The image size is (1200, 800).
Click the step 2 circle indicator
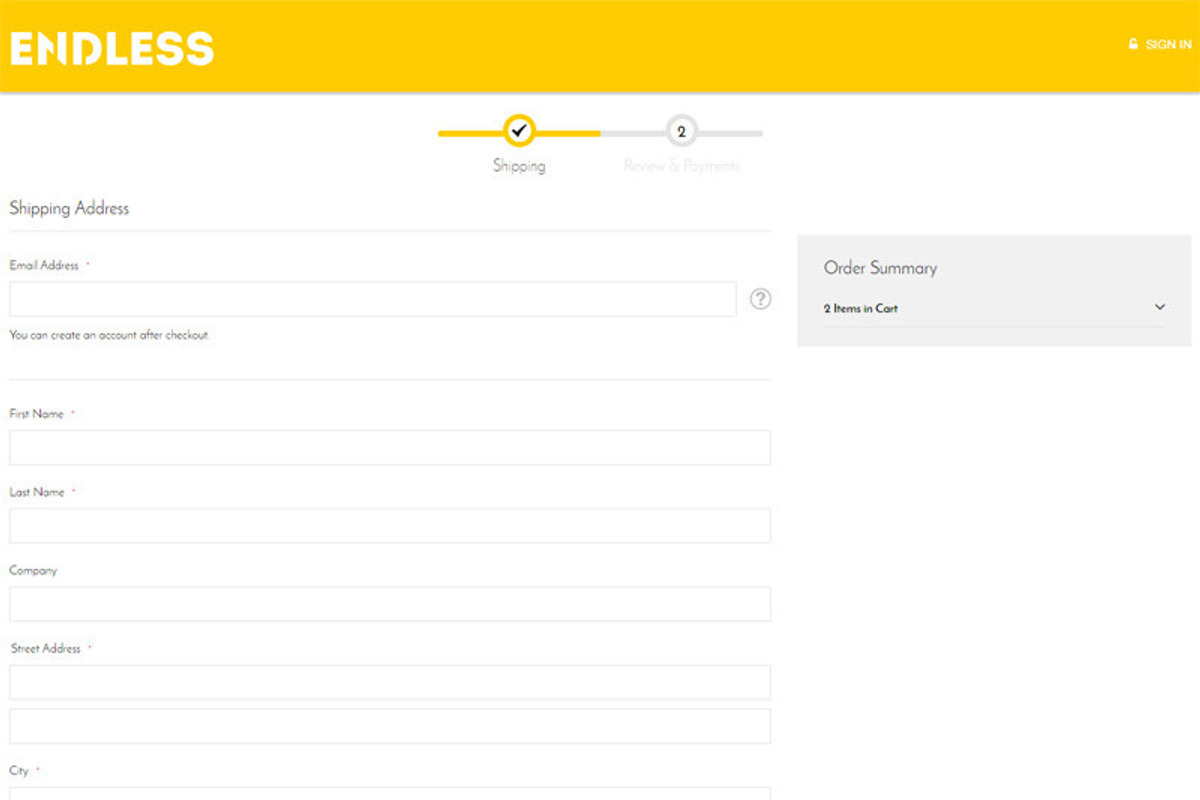681,132
